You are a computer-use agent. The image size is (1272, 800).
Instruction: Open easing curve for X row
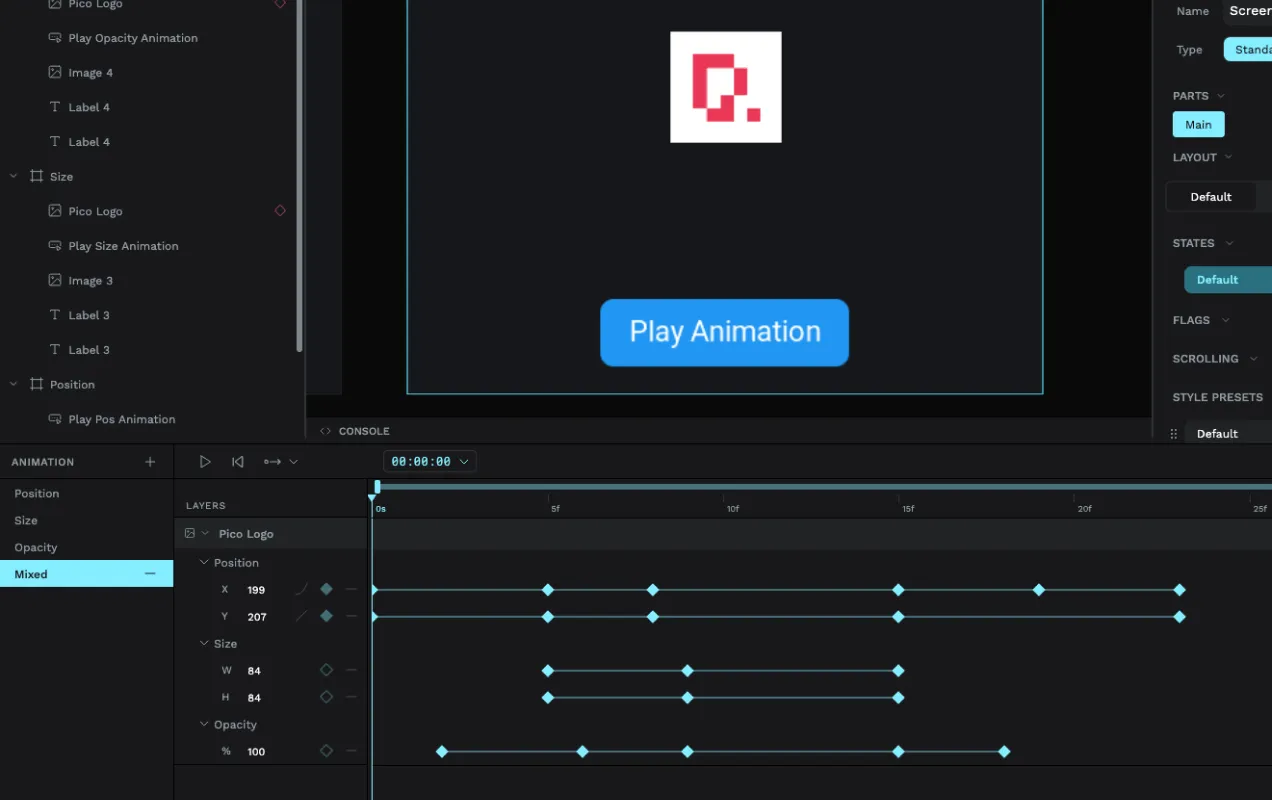(301, 590)
